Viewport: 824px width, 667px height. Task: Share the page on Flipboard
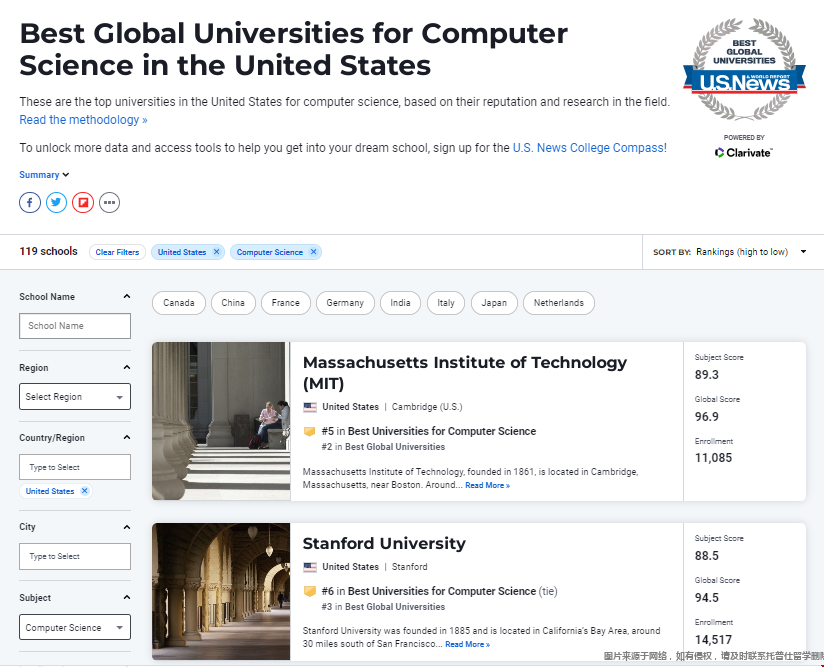point(83,202)
